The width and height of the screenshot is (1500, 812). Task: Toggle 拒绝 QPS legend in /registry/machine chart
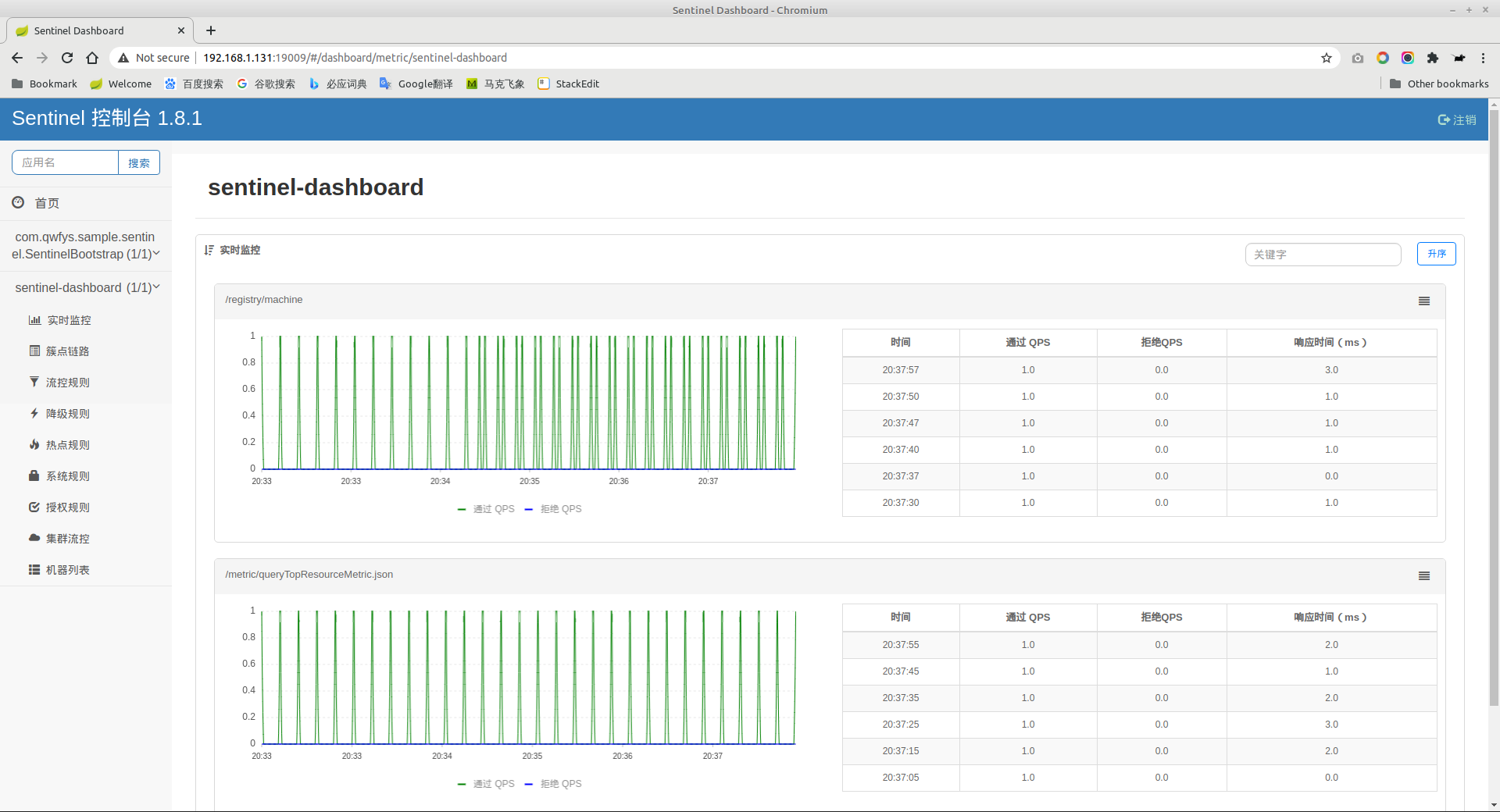pyautogui.click(x=553, y=509)
